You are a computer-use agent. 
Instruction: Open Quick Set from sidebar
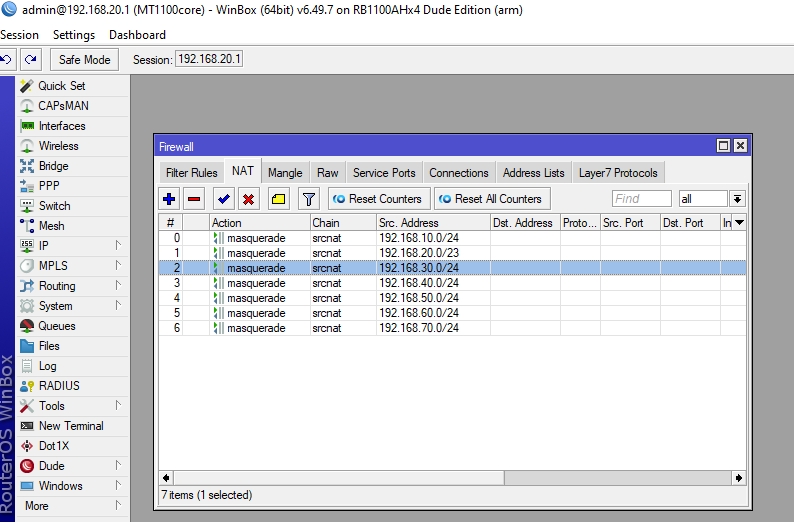72,86
